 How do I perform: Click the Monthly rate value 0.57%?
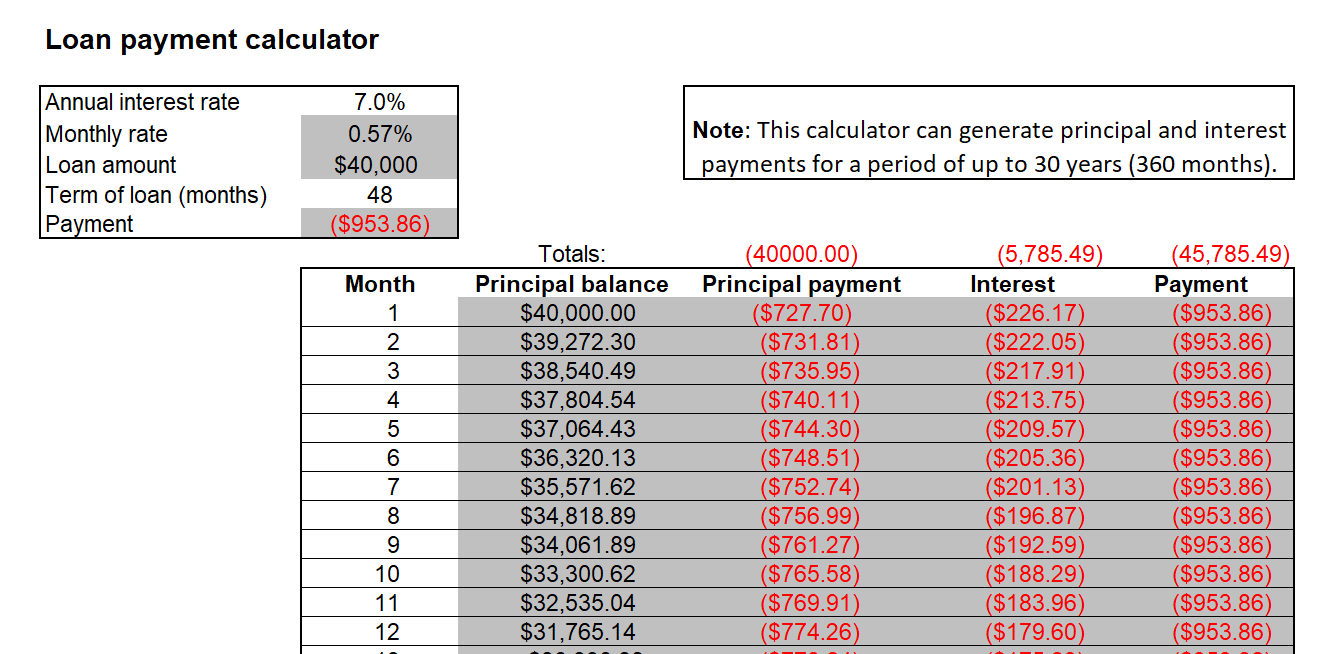(379, 134)
